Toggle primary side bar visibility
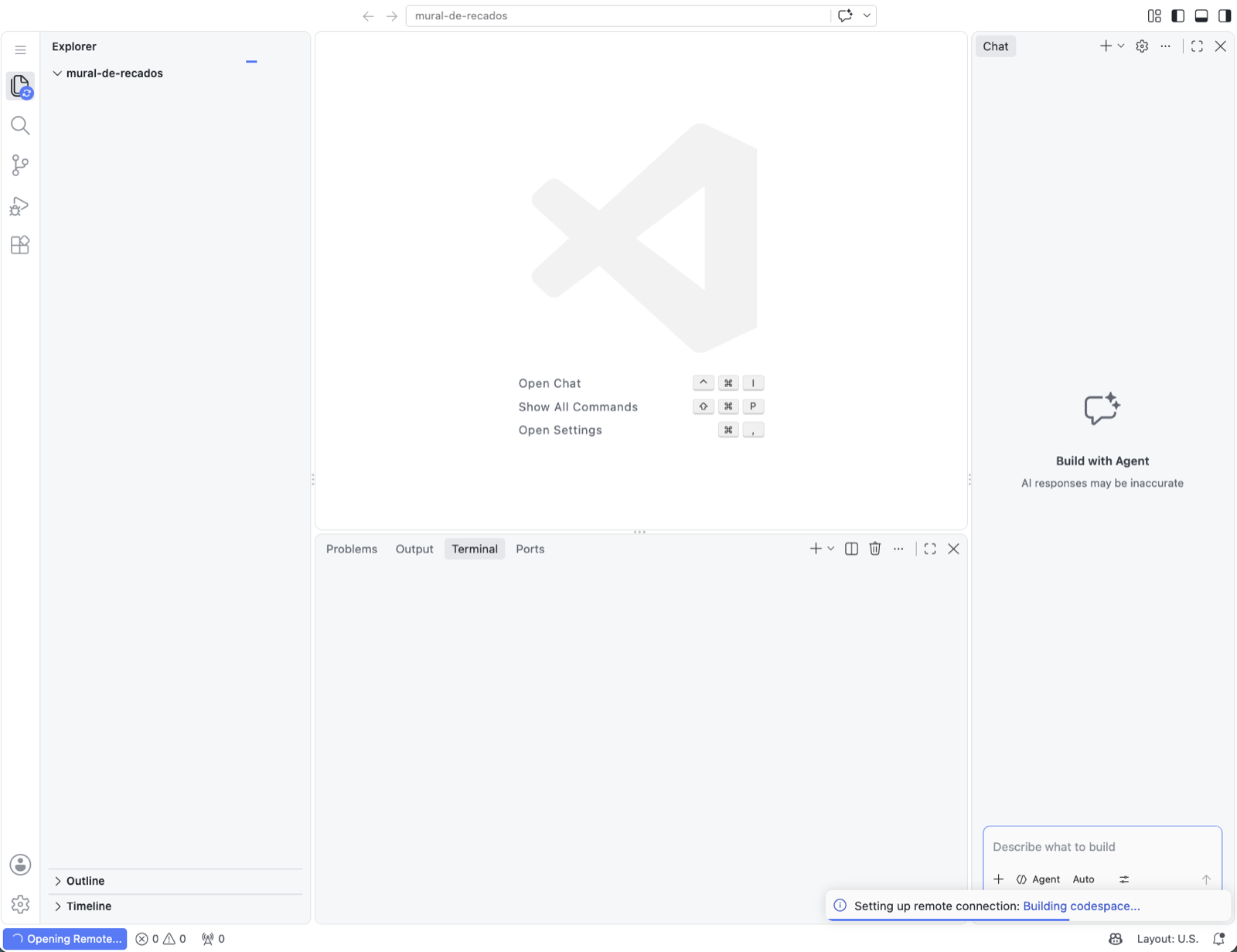 [x=1178, y=15]
